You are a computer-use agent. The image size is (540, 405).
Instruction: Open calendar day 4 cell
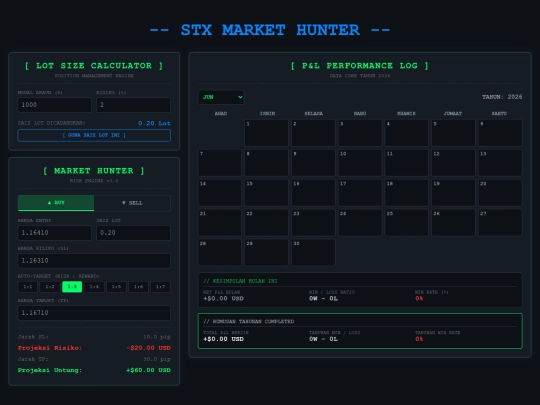407,133
